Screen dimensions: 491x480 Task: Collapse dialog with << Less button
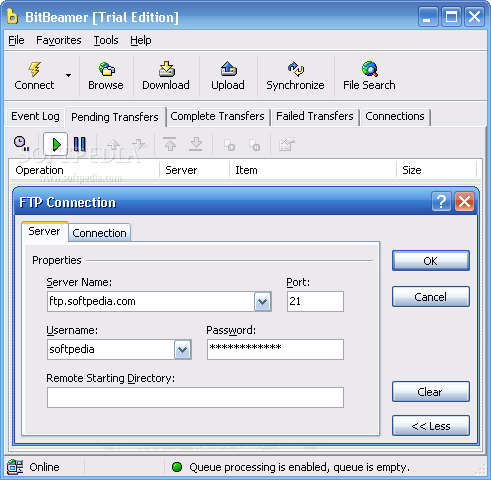click(x=431, y=426)
